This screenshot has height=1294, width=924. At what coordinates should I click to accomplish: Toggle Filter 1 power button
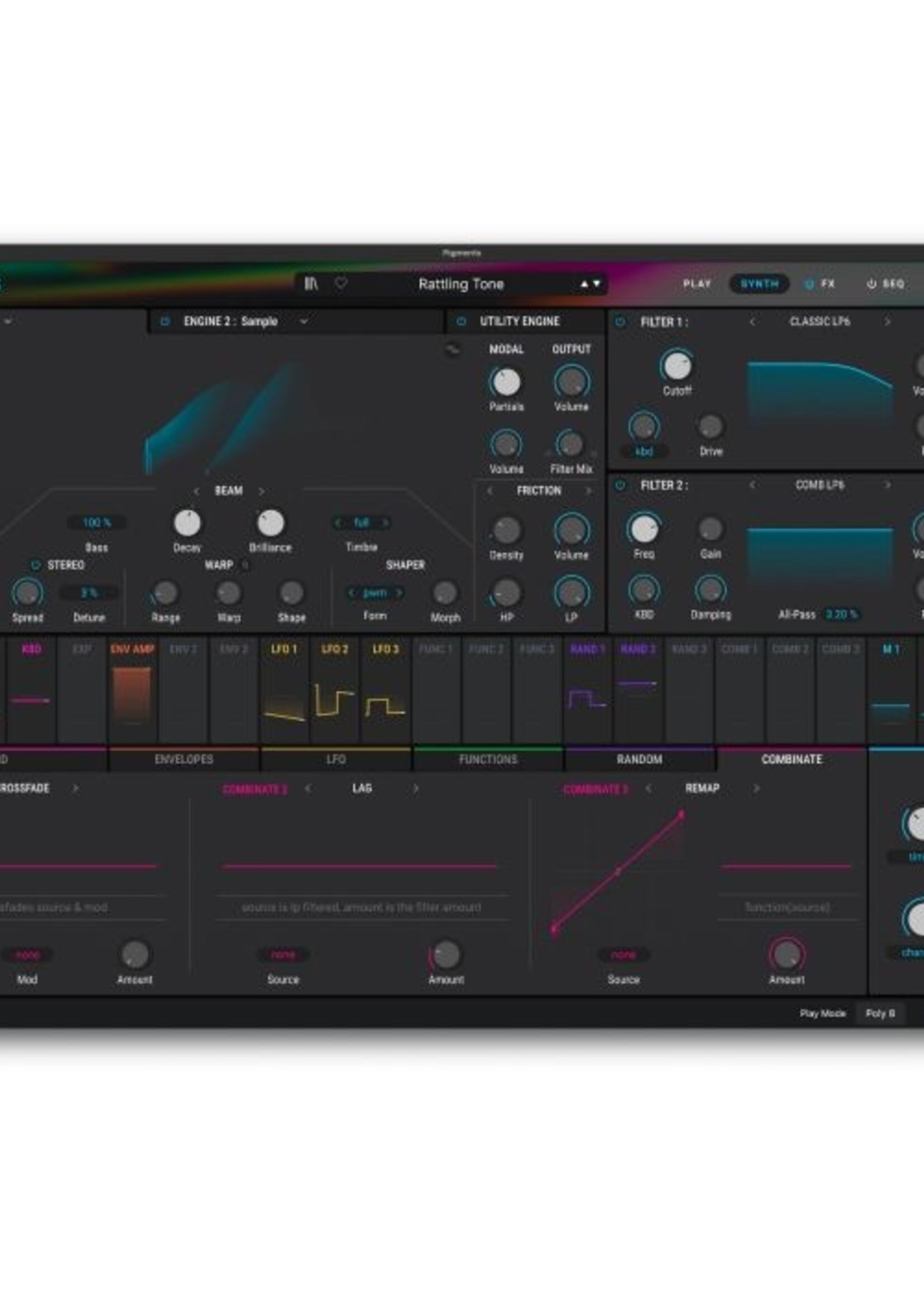click(620, 322)
